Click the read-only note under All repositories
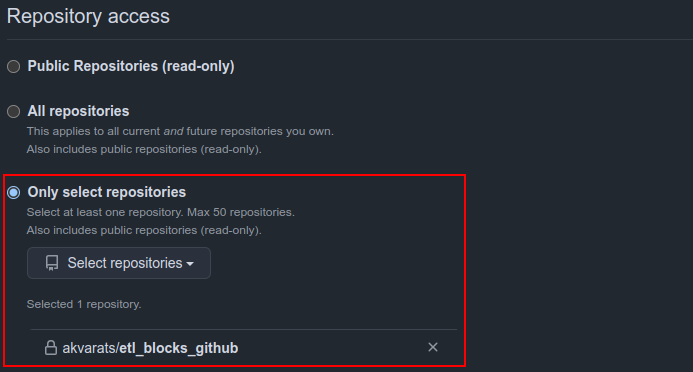 pos(144,149)
